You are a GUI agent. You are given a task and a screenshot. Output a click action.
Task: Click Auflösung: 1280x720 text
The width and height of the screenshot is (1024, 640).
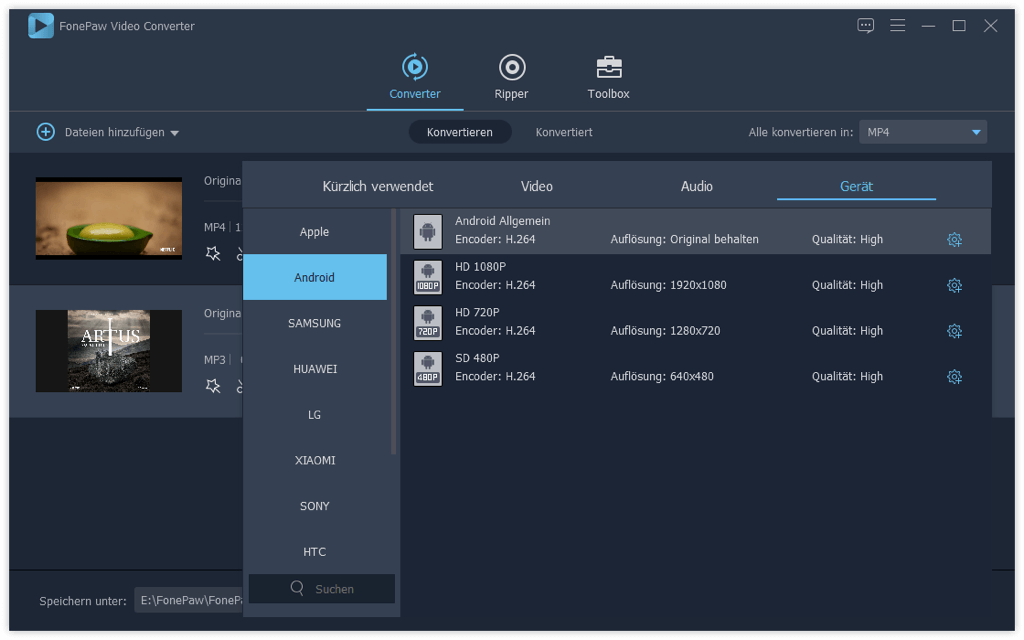point(665,330)
